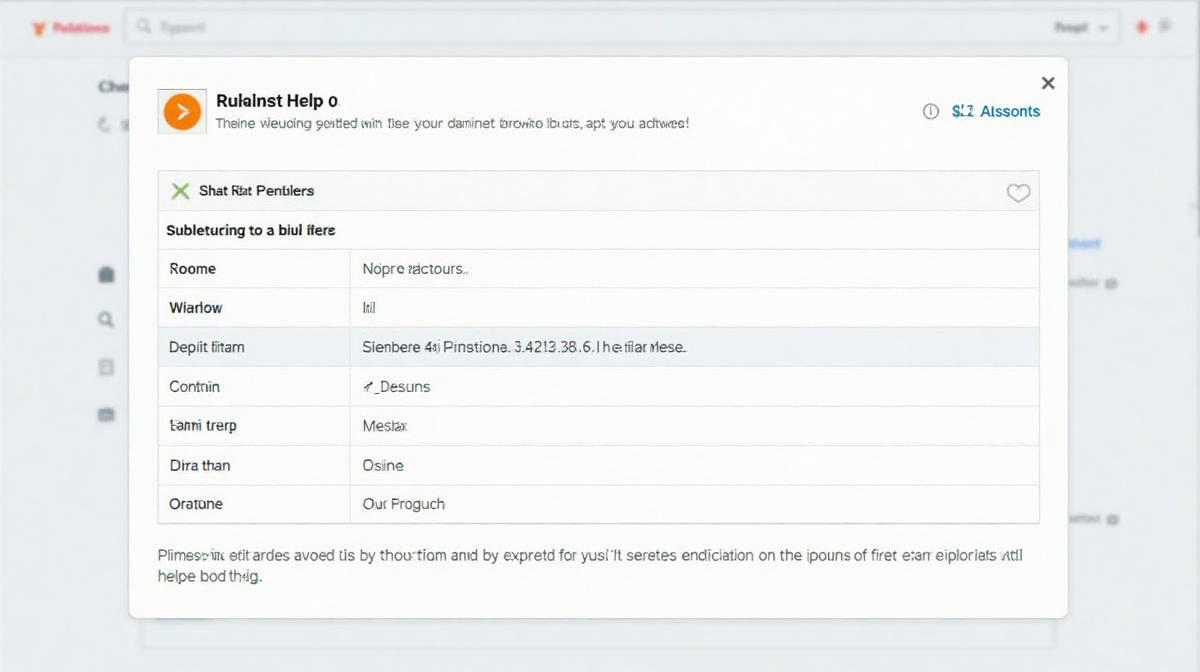This screenshot has height=672, width=1200.
Task: Click the info circle icon beside Alssonts
Action: [931, 112]
